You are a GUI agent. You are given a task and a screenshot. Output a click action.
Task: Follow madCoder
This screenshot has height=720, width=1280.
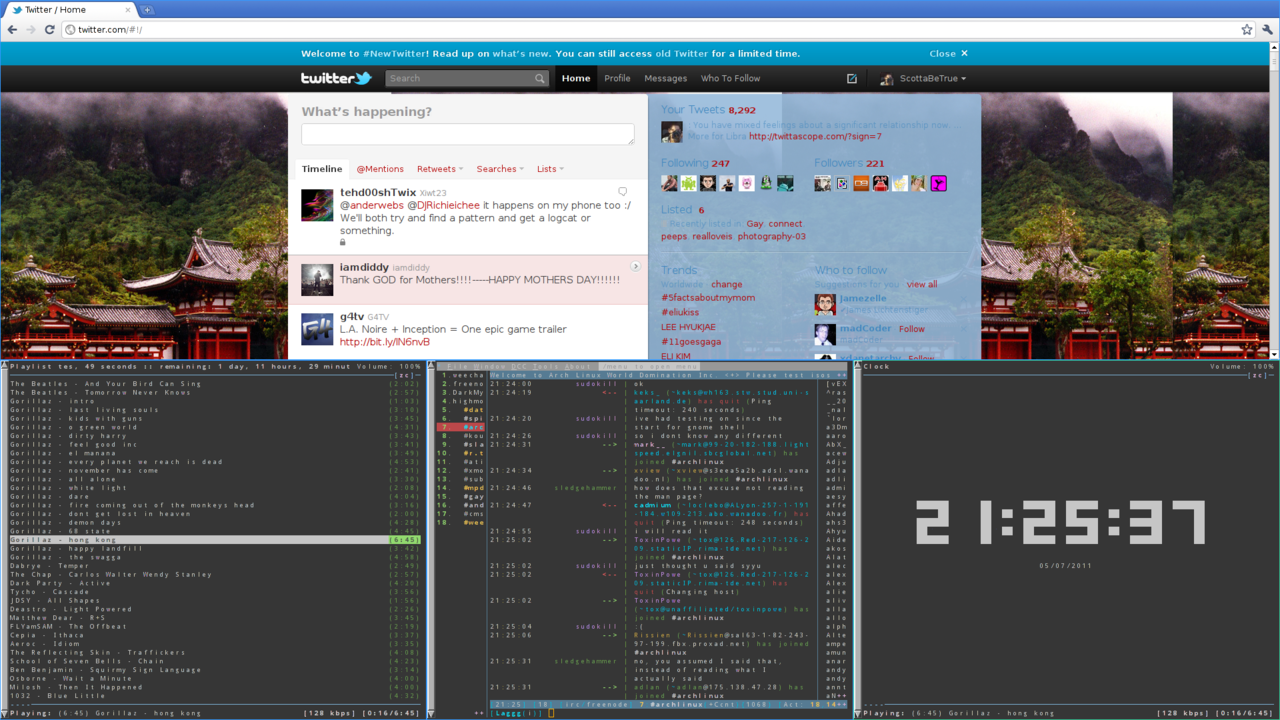(912, 329)
